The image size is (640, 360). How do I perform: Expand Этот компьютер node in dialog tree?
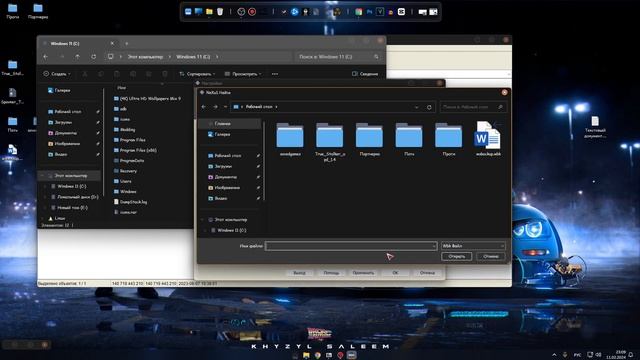202,220
